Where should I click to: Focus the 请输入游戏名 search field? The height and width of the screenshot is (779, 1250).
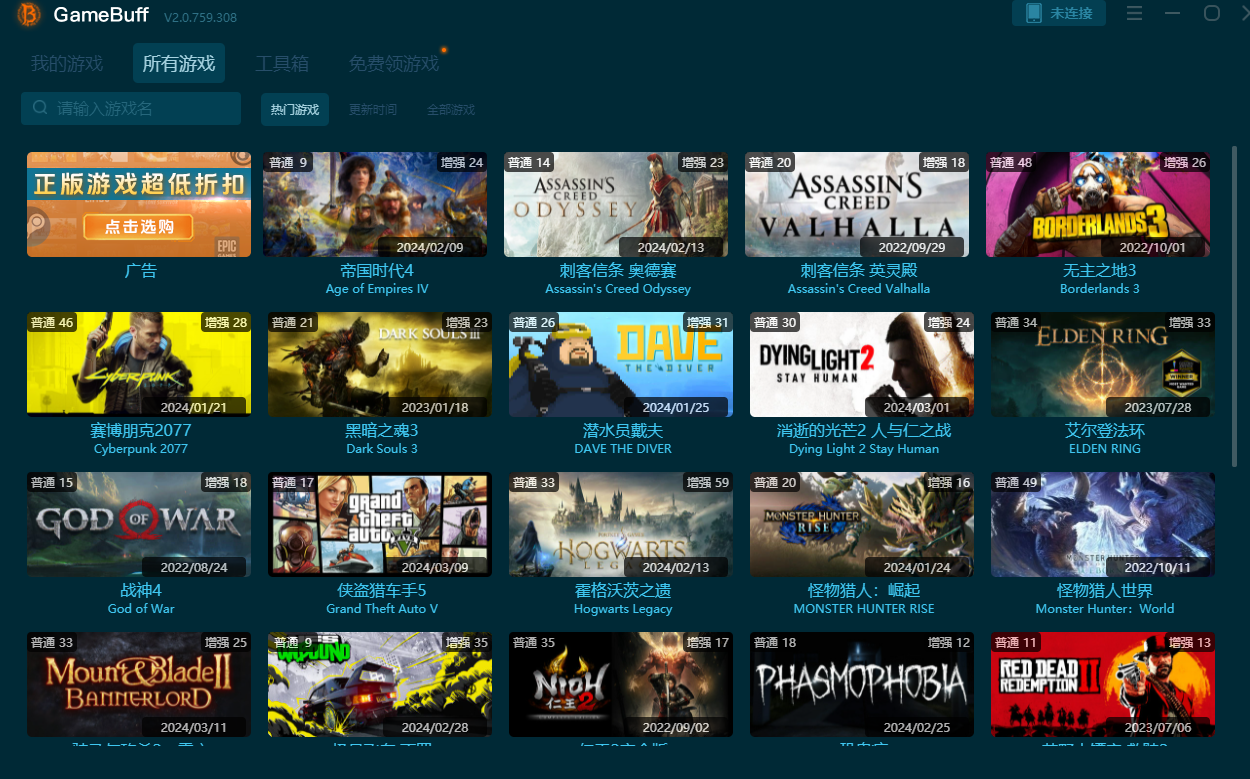point(131,108)
